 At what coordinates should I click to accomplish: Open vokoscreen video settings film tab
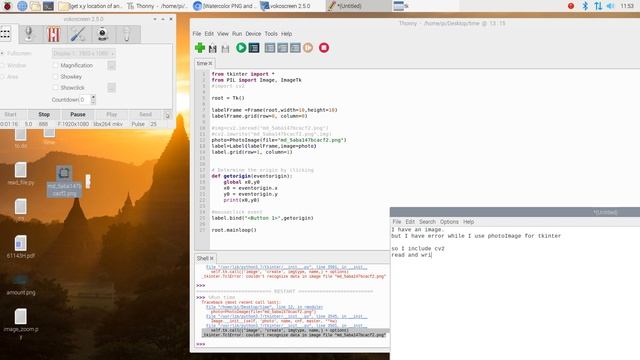click(x=53, y=34)
